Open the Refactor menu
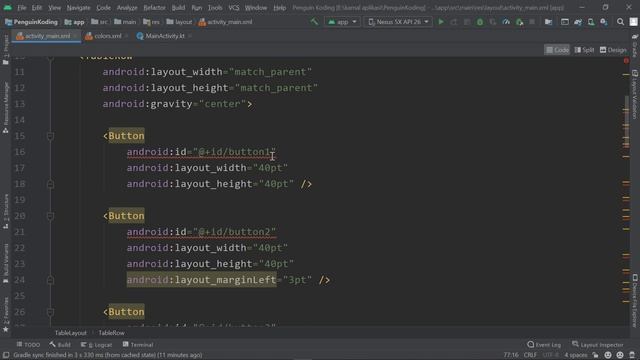 coord(154,8)
